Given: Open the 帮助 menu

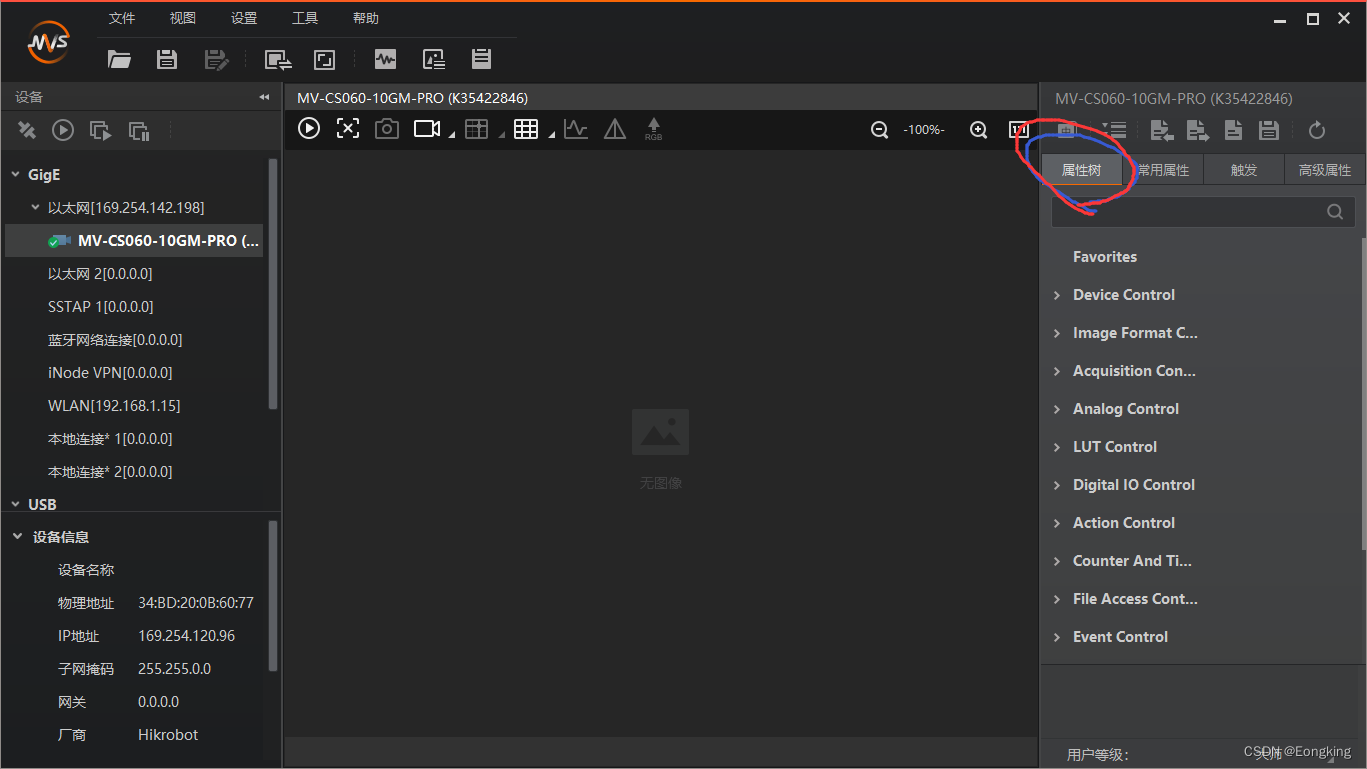Looking at the screenshot, I should (x=366, y=18).
